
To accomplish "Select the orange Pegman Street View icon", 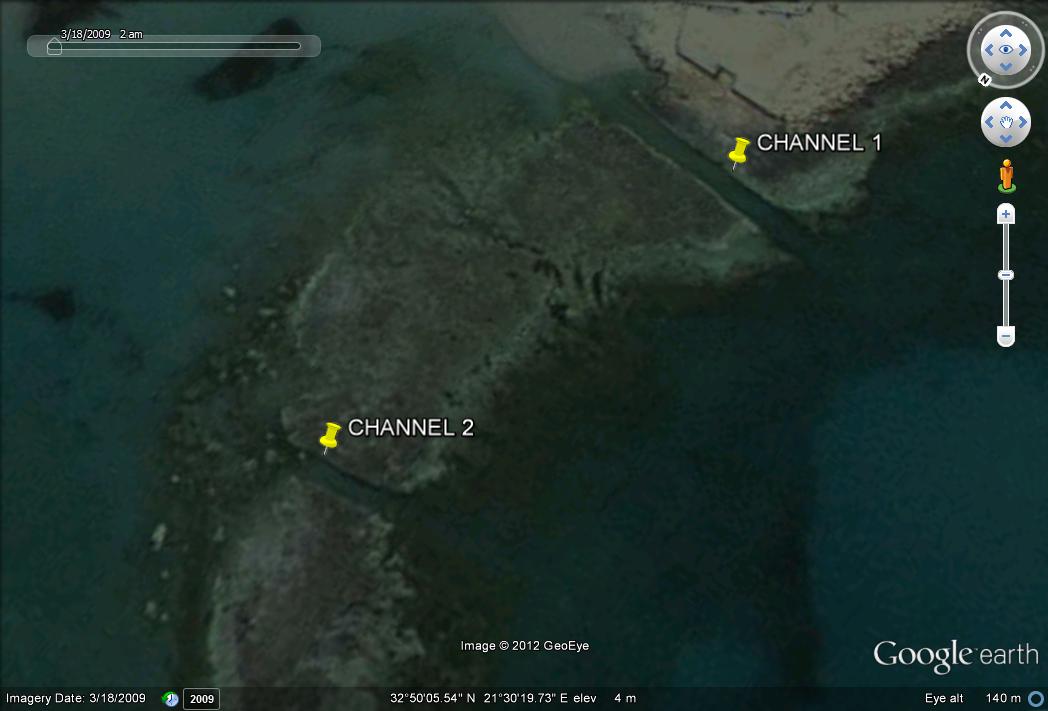I will point(1007,176).
